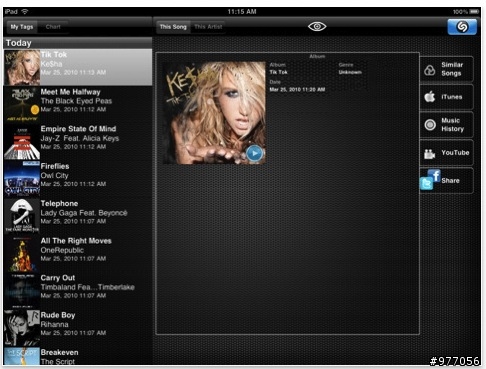
Task: Select Meet Me Halfway tag
Action: 78,105
